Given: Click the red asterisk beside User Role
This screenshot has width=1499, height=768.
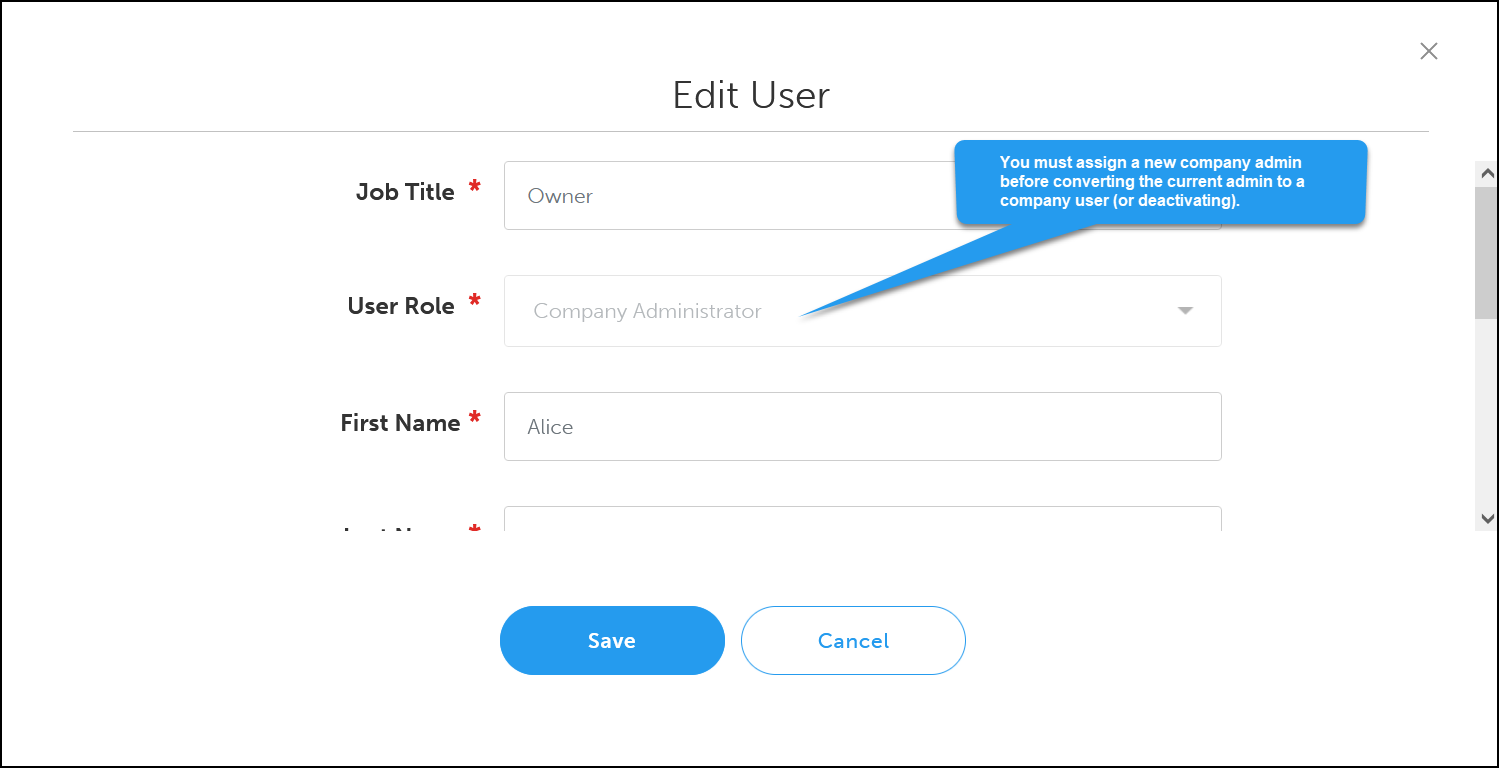Looking at the screenshot, I should click(x=474, y=302).
